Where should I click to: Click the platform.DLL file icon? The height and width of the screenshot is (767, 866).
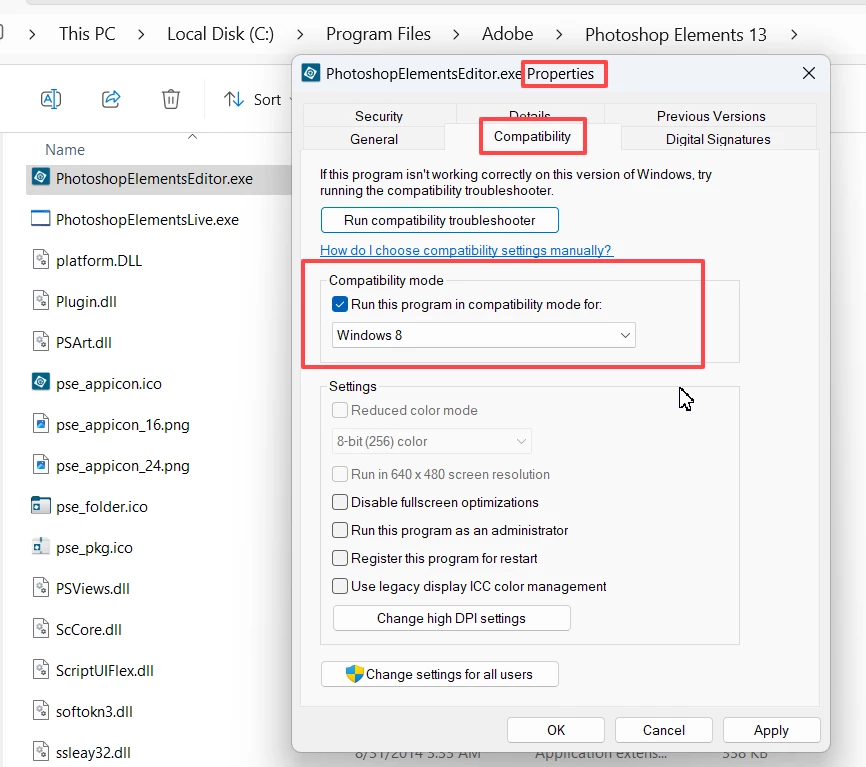41,260
